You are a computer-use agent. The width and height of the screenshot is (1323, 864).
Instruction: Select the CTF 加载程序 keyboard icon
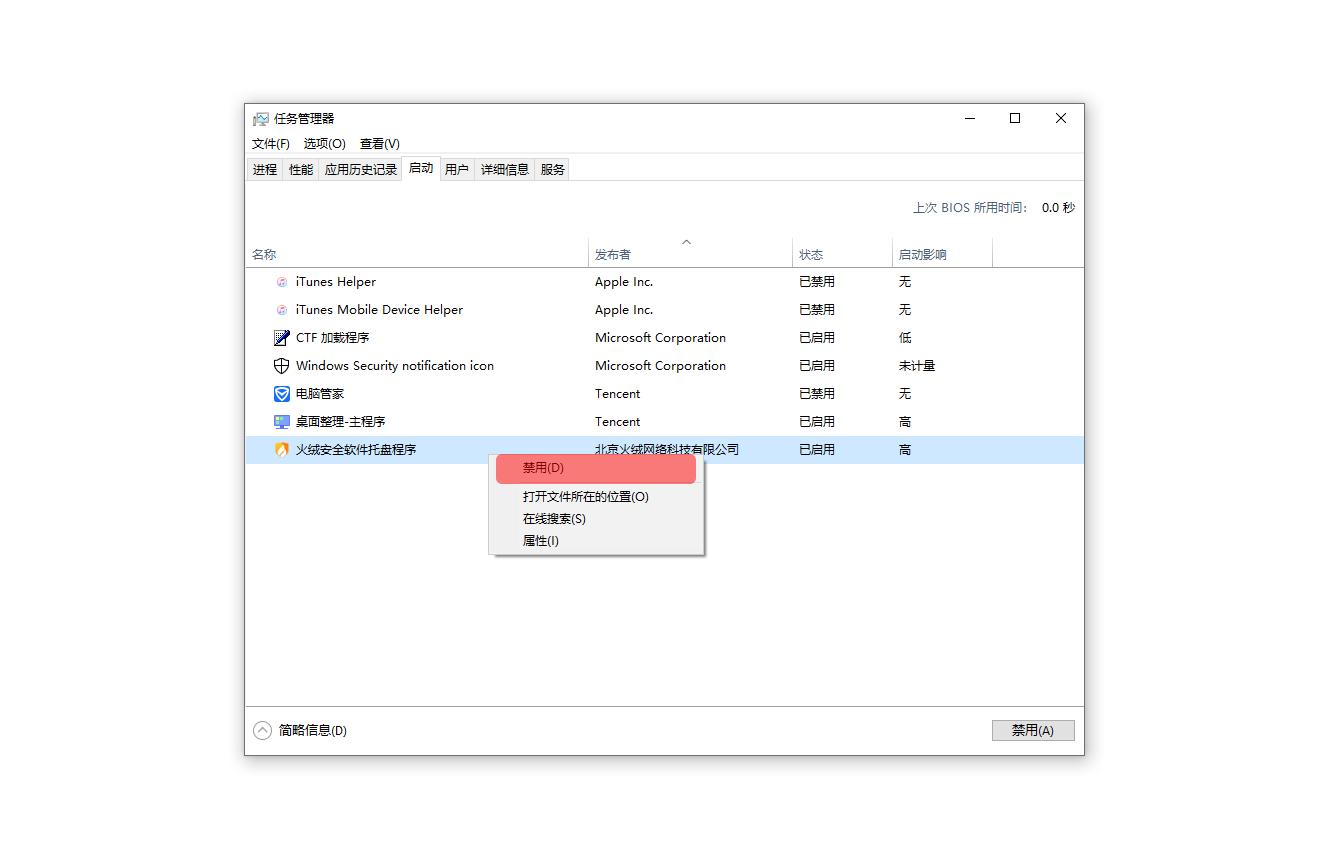point(281,338)
